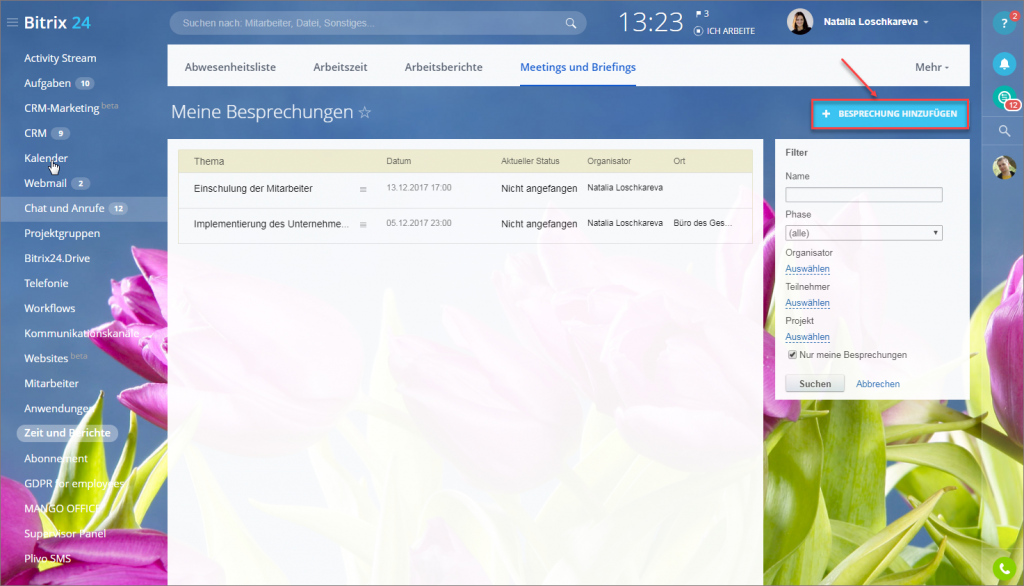Open the search bar magnifying glass icon
1024x586 pixels.
point(571,21)
